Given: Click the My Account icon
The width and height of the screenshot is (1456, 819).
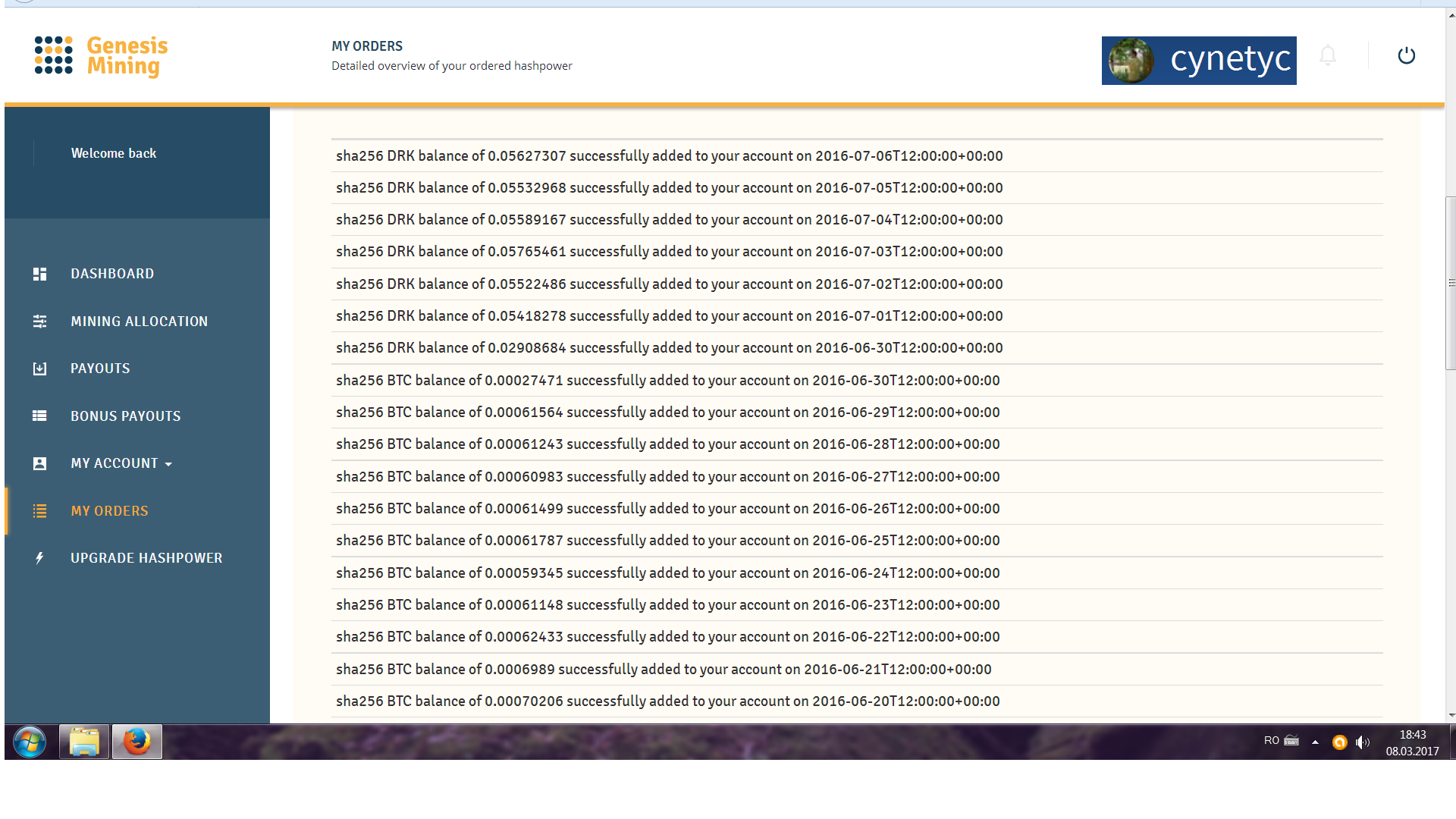Looking at the screenshot, I should [x=40, y=462].
